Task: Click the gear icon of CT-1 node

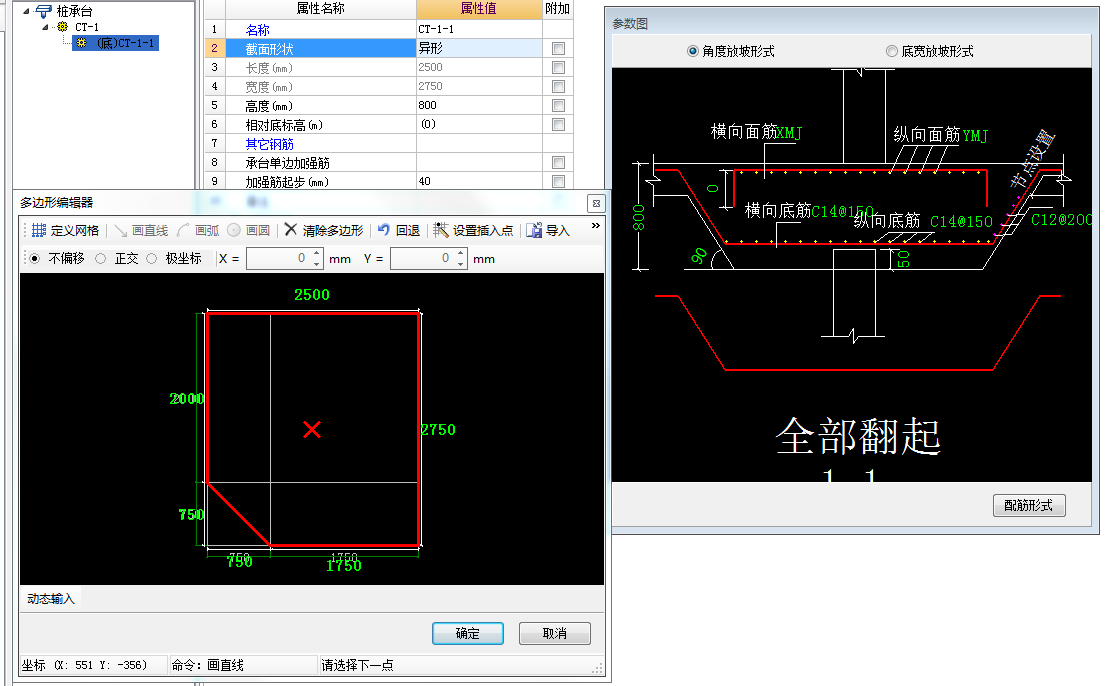Action: click(62, 27)
